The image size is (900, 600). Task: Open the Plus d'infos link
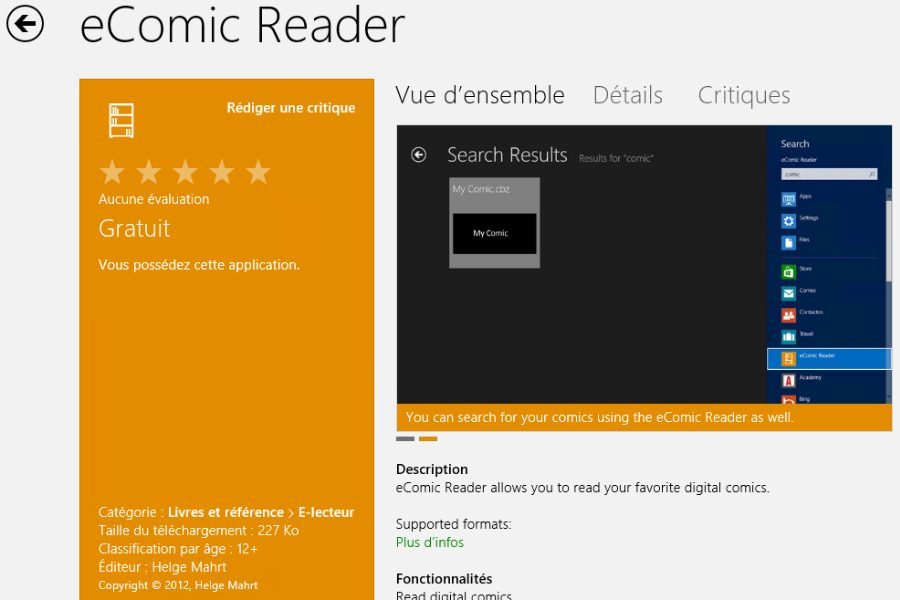point(430,542)
